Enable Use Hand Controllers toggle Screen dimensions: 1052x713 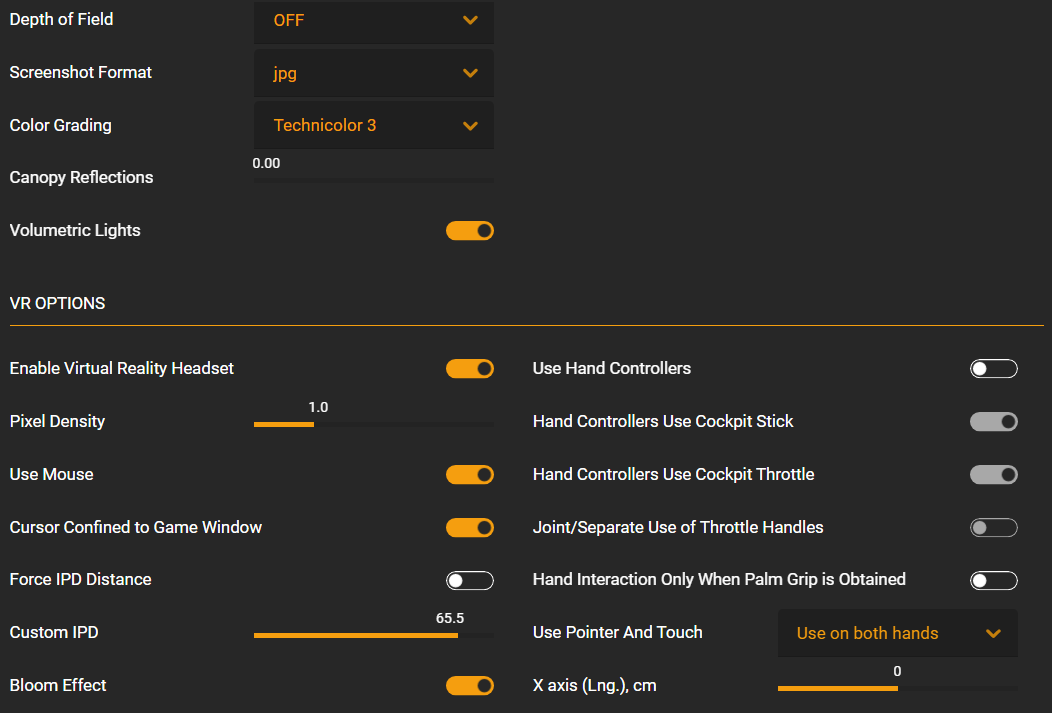(x=993, y=369)
